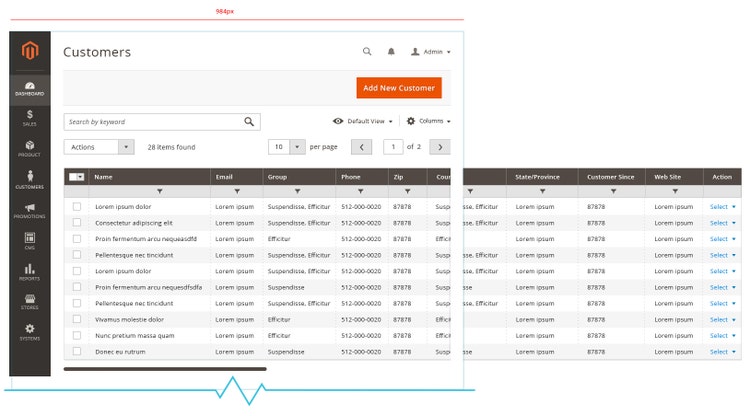Open the Stores section icon
750x416 pixels.
point(30,301)
